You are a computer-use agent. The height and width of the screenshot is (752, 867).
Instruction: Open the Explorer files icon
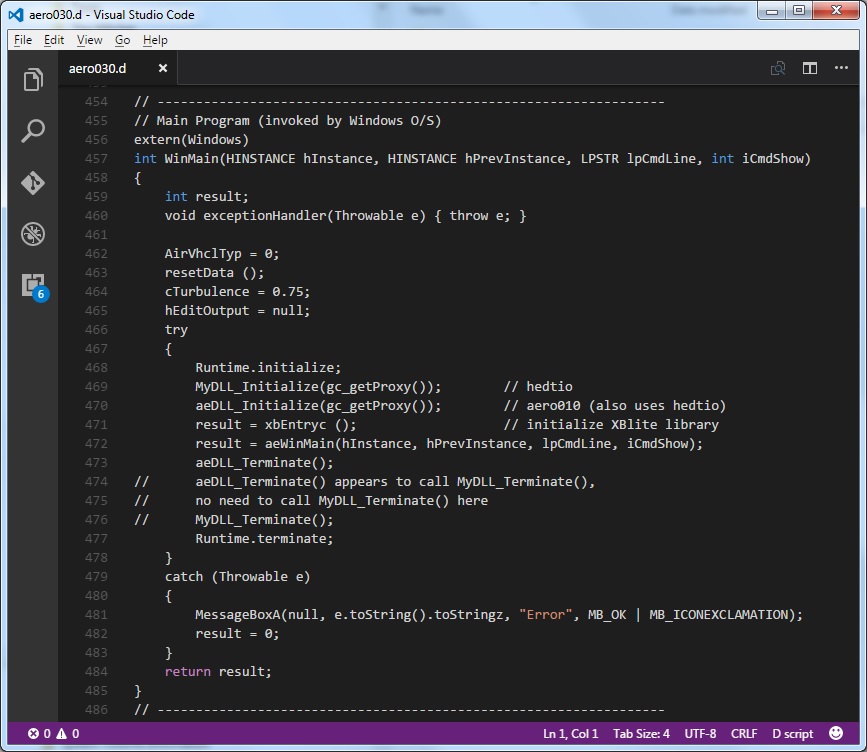[x=33, y=80]
